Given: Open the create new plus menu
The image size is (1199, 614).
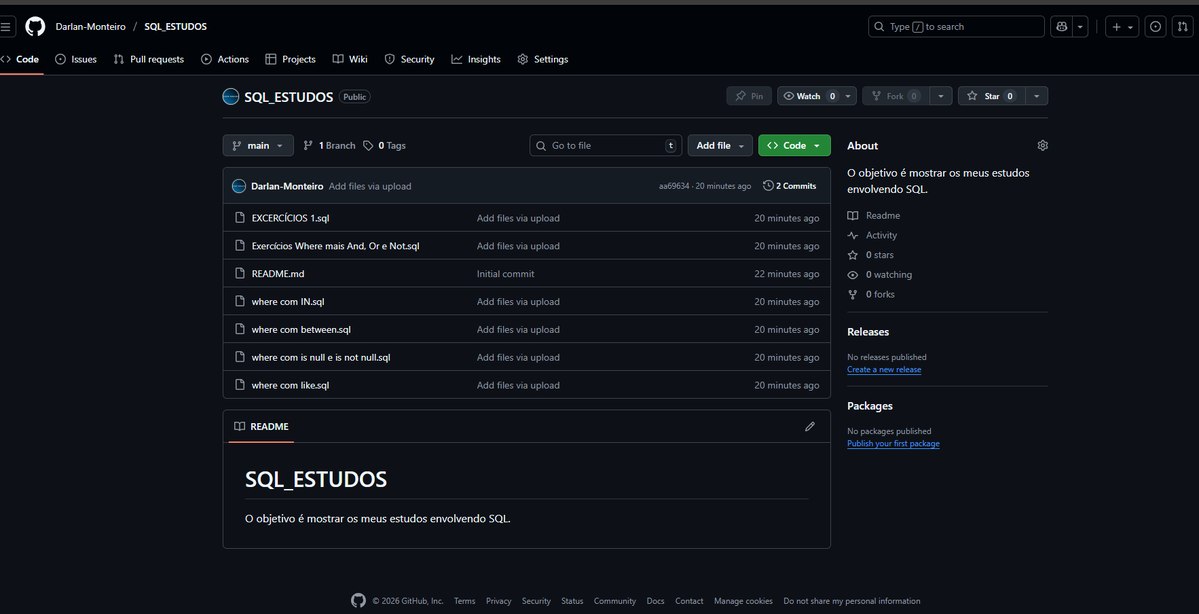Looking at the screenshot, I should pos(1122,27).
